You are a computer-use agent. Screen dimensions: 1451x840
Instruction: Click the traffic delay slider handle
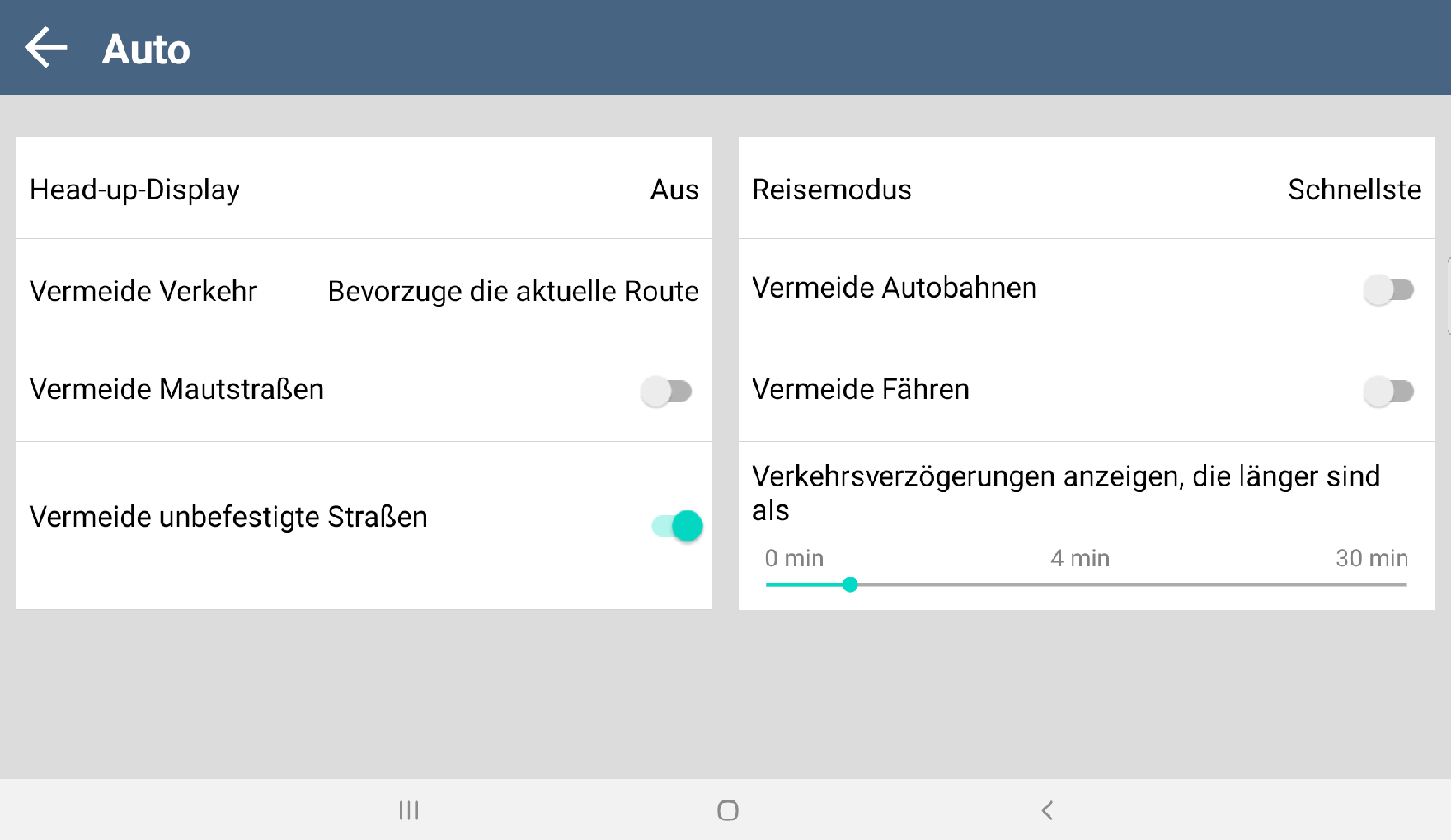click(850, 584)
